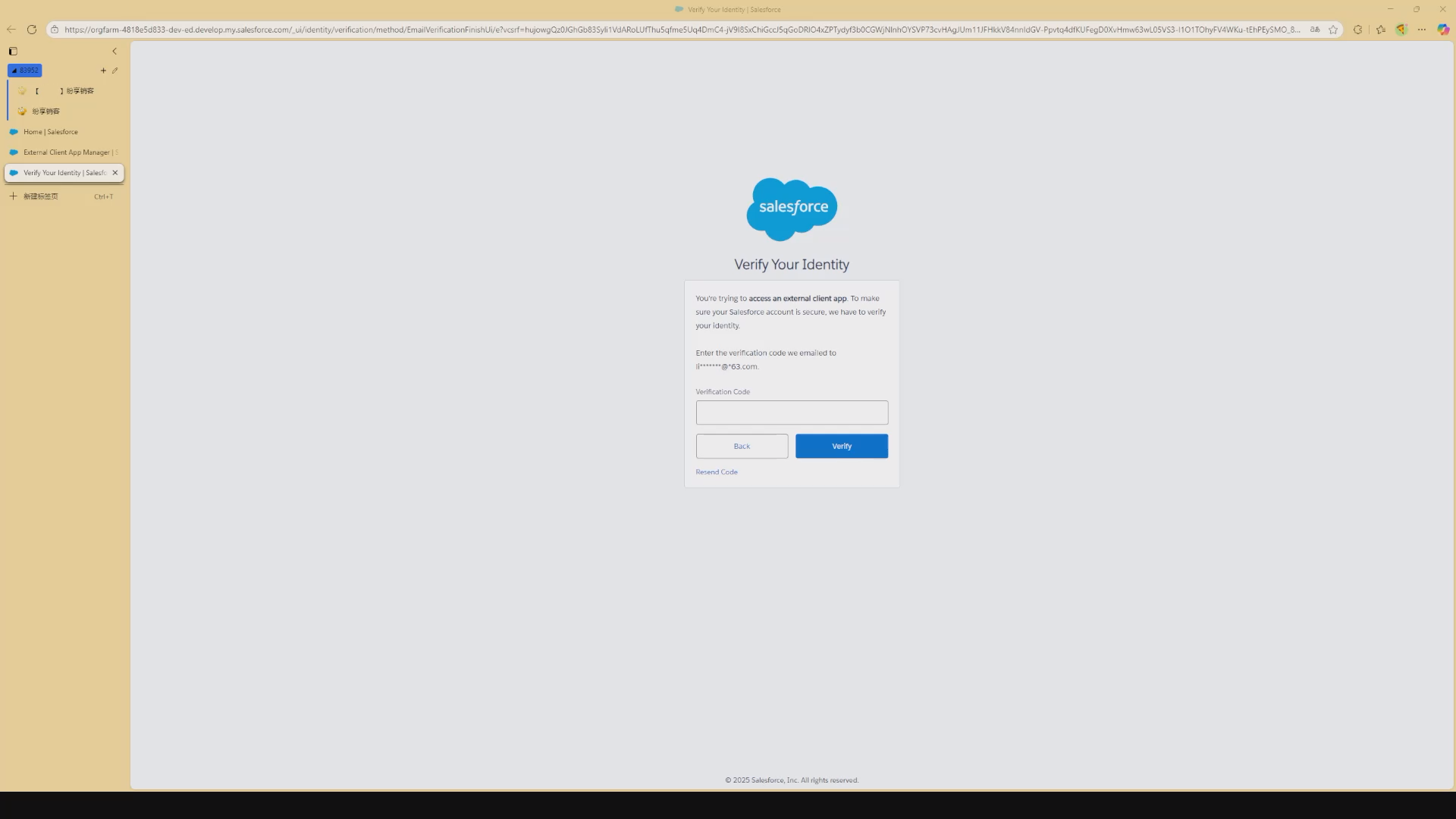
Task: Open the browser extensions icon
Action: tap(1358, 30)
